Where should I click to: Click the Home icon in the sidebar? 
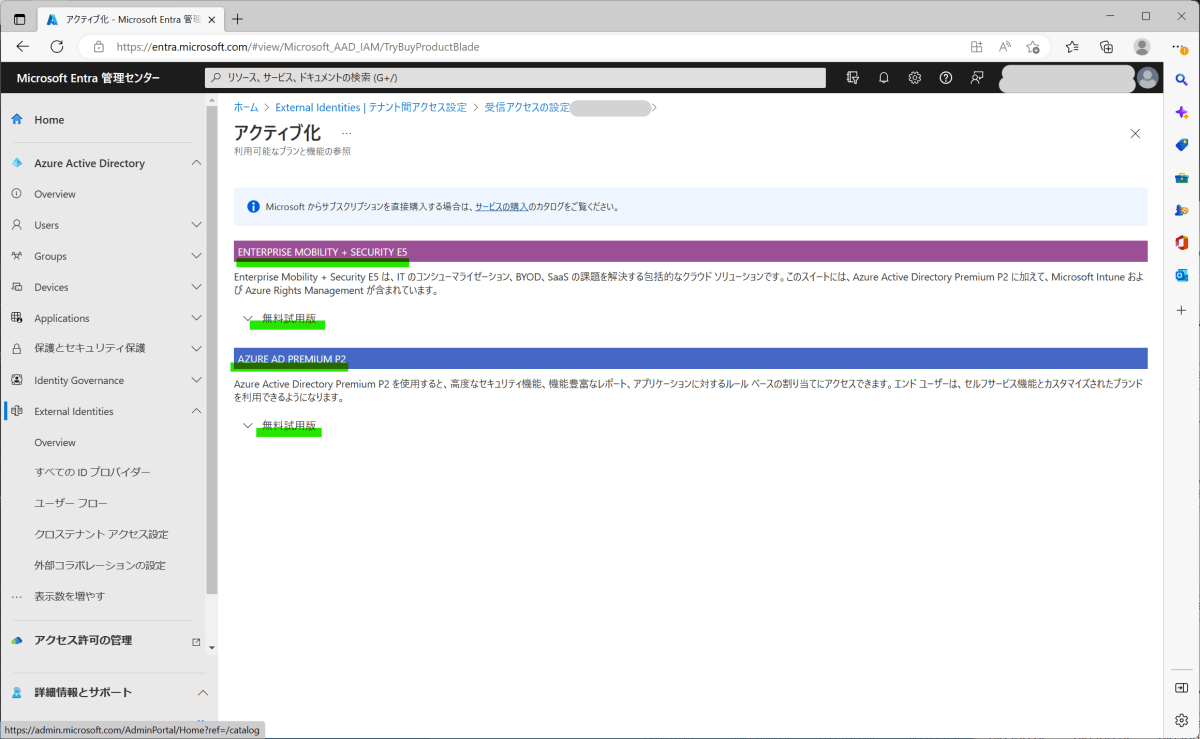[16, 119]
